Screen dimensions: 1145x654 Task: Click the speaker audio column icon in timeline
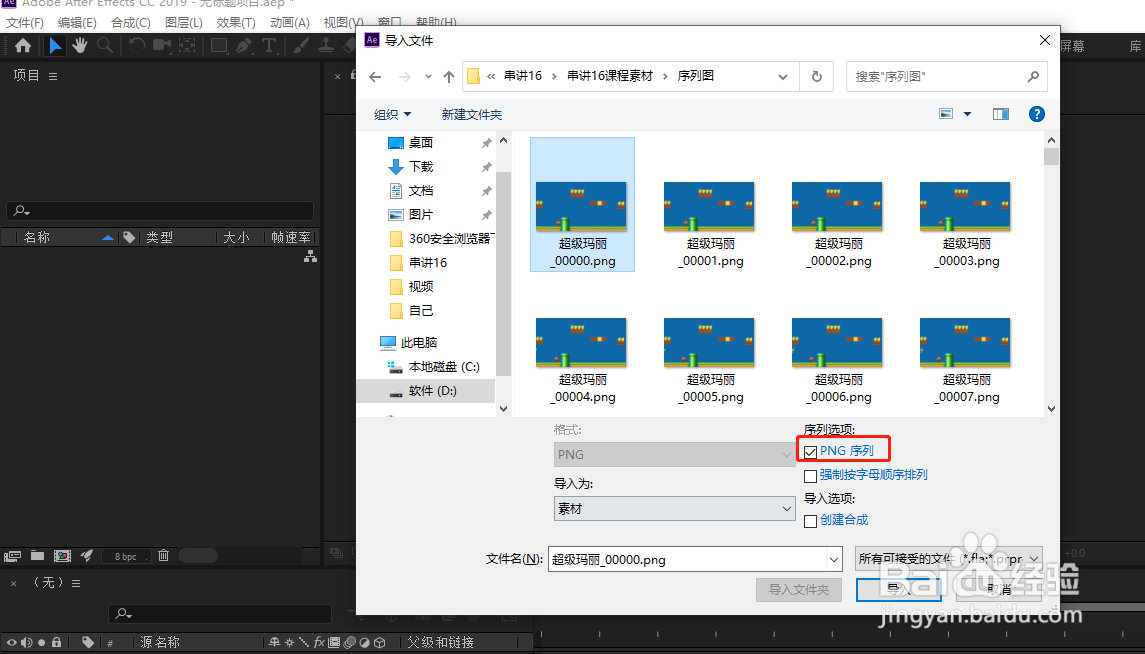27,642
